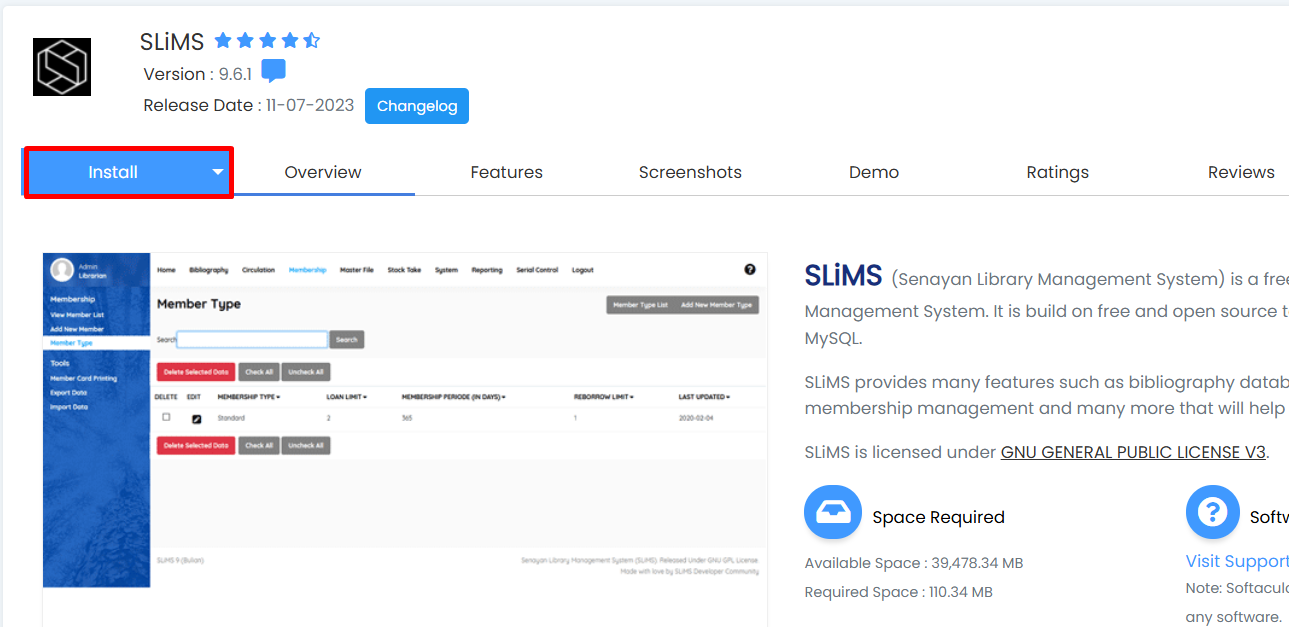Open the Demo tab
The width and height of the screenshot is (1289, 627).
(x=874, y=172)
